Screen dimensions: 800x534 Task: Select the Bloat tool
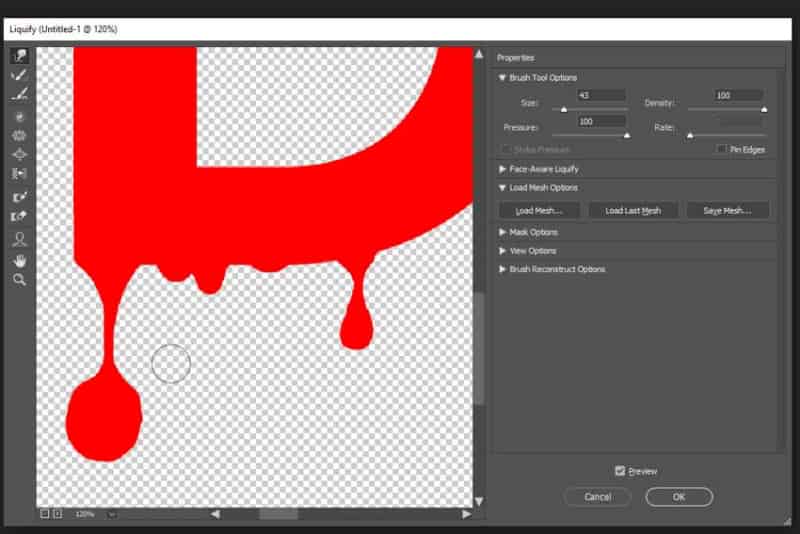[x=19, y=155]
